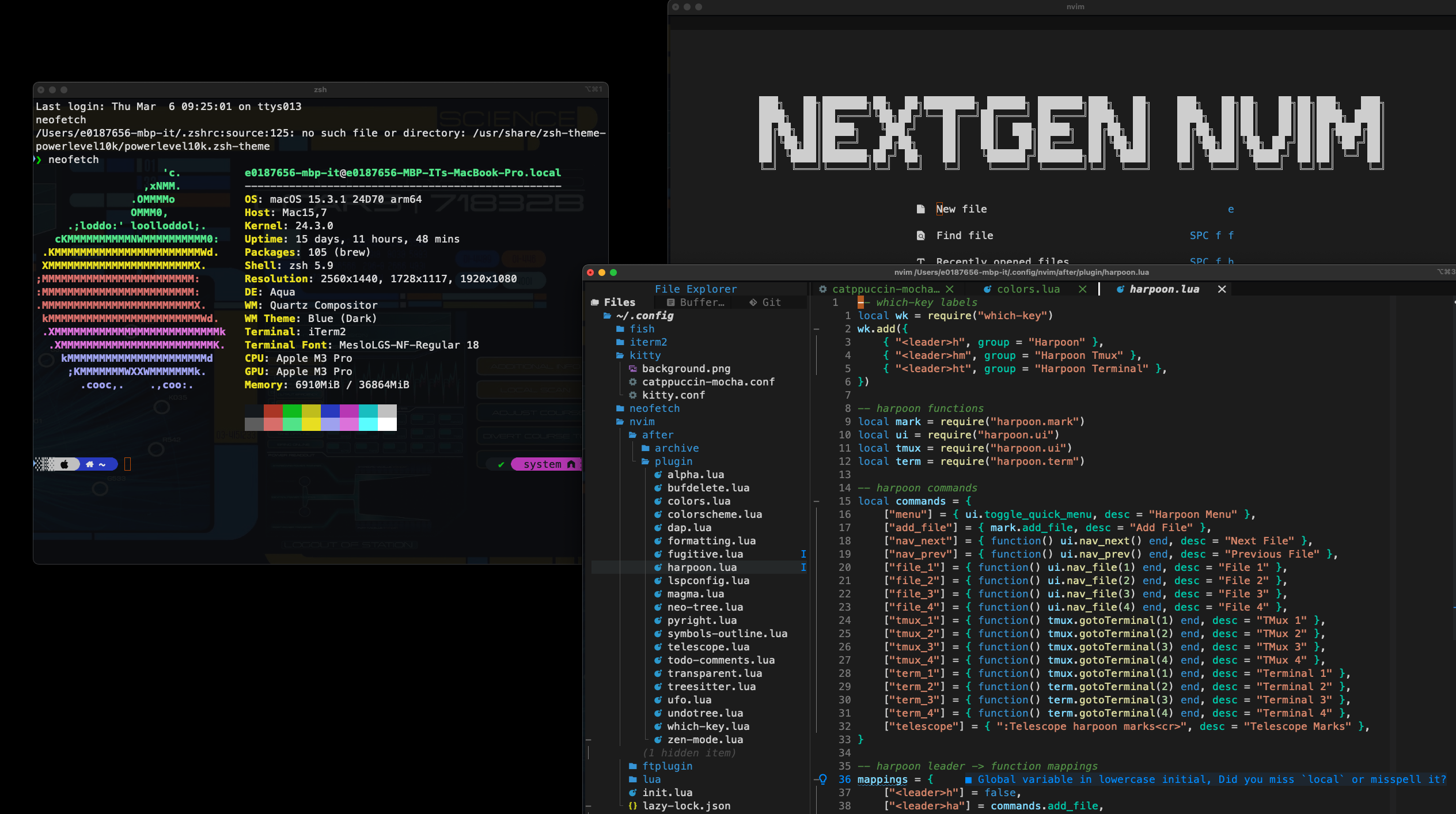
Task: Open alpha.lua in the plugin folder
Action: pyautogui.click(x=689, y=475)
